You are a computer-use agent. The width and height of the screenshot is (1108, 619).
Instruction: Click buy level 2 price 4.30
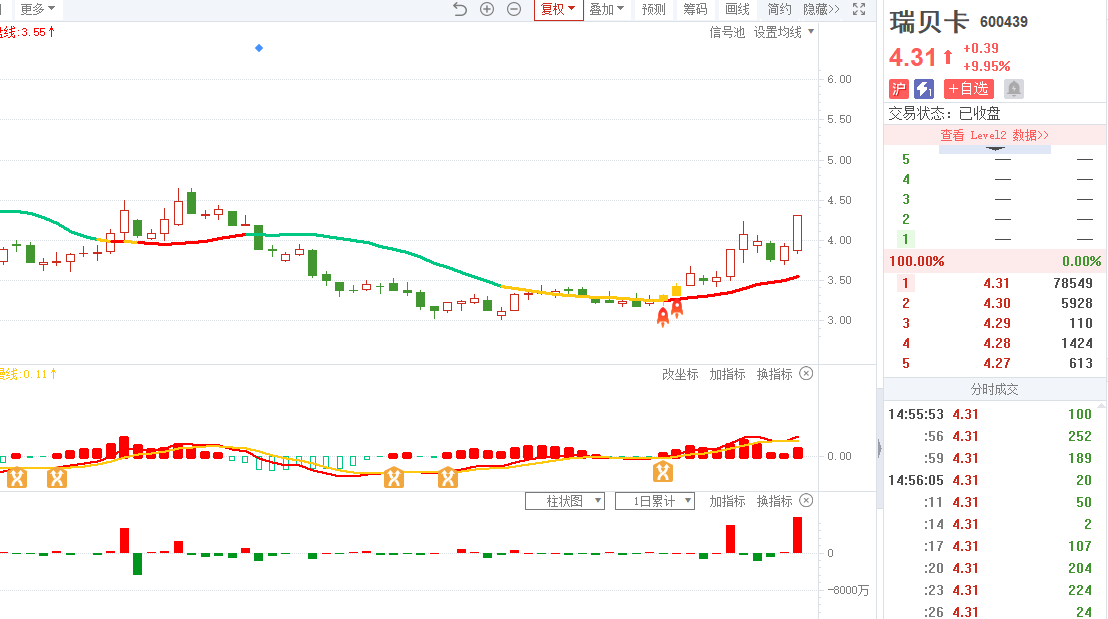pos(996,303)
